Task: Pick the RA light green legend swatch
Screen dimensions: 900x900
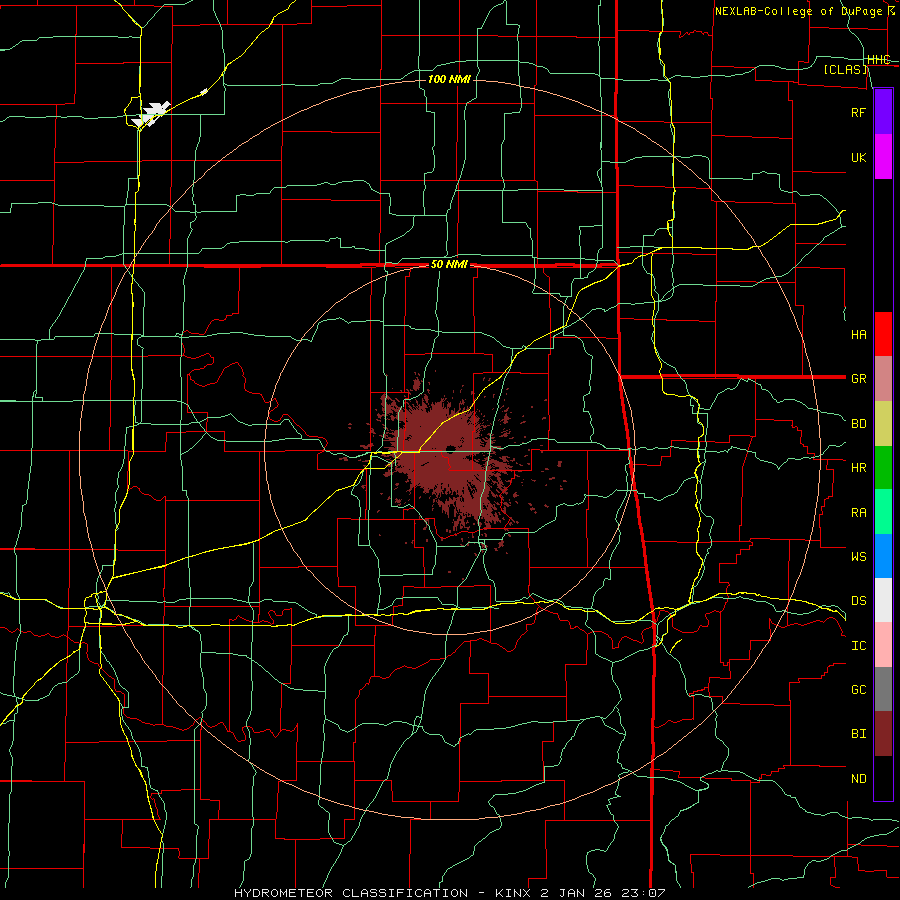Action: pos(883,512)
